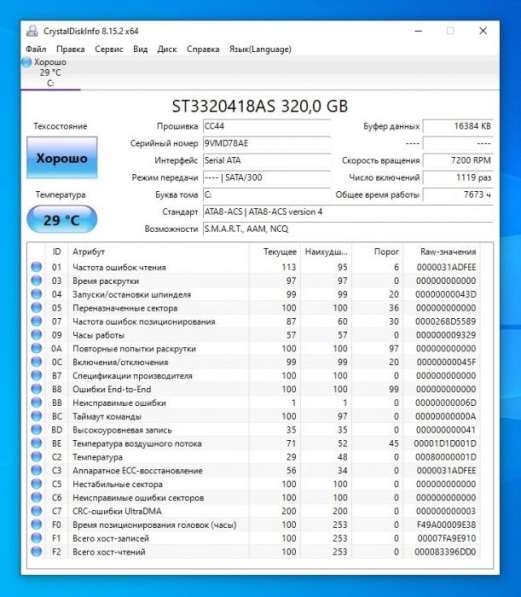This screenshot has height=597, width=521.
Task: Click raw value 00080000001D of Температура
Action: (446, 457)
